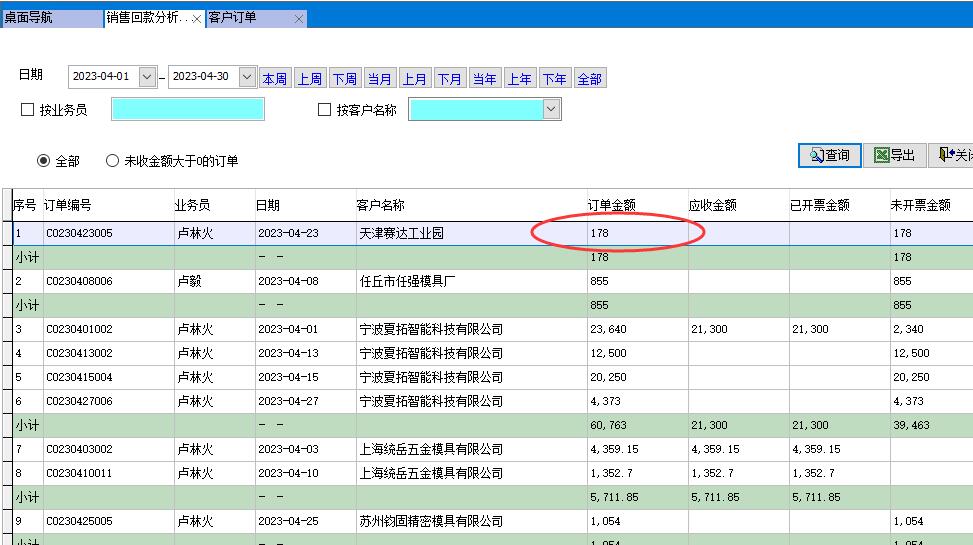Select order row C0230401002
973x545 pixels.
(x=80, y=329)
